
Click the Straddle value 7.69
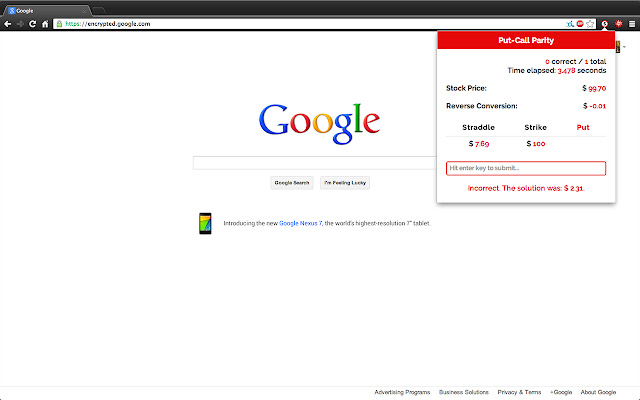point(479,144)
